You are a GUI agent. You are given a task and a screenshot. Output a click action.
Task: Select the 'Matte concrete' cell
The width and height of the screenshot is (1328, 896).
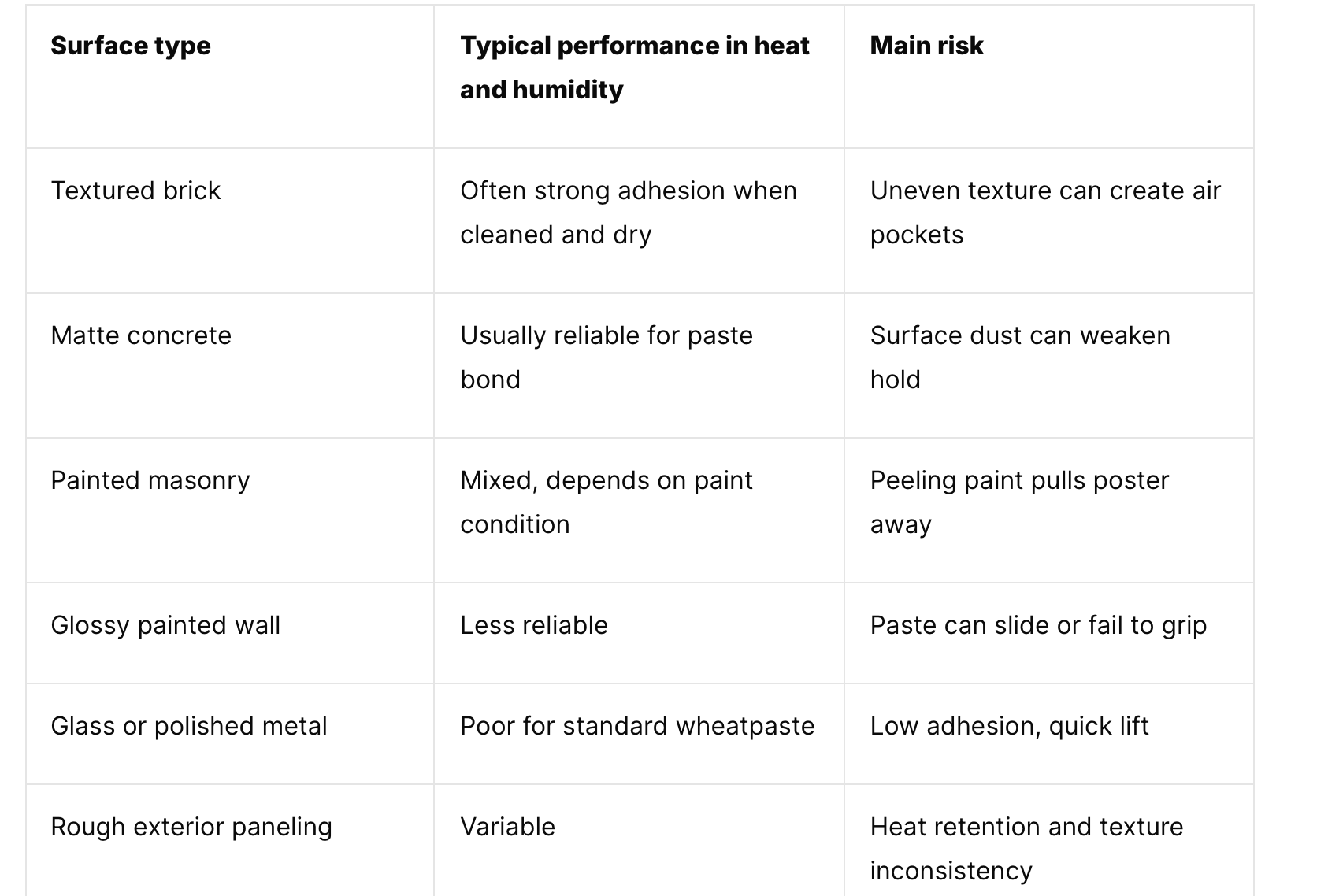point(229,365)
